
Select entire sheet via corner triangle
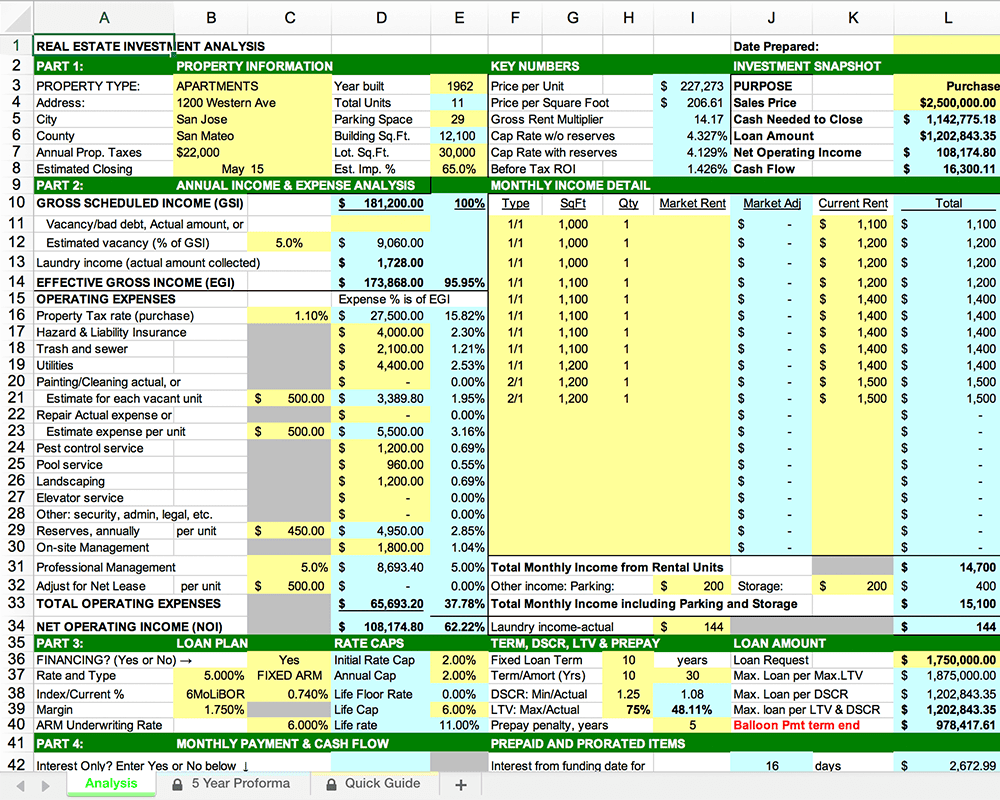point(17,18)
